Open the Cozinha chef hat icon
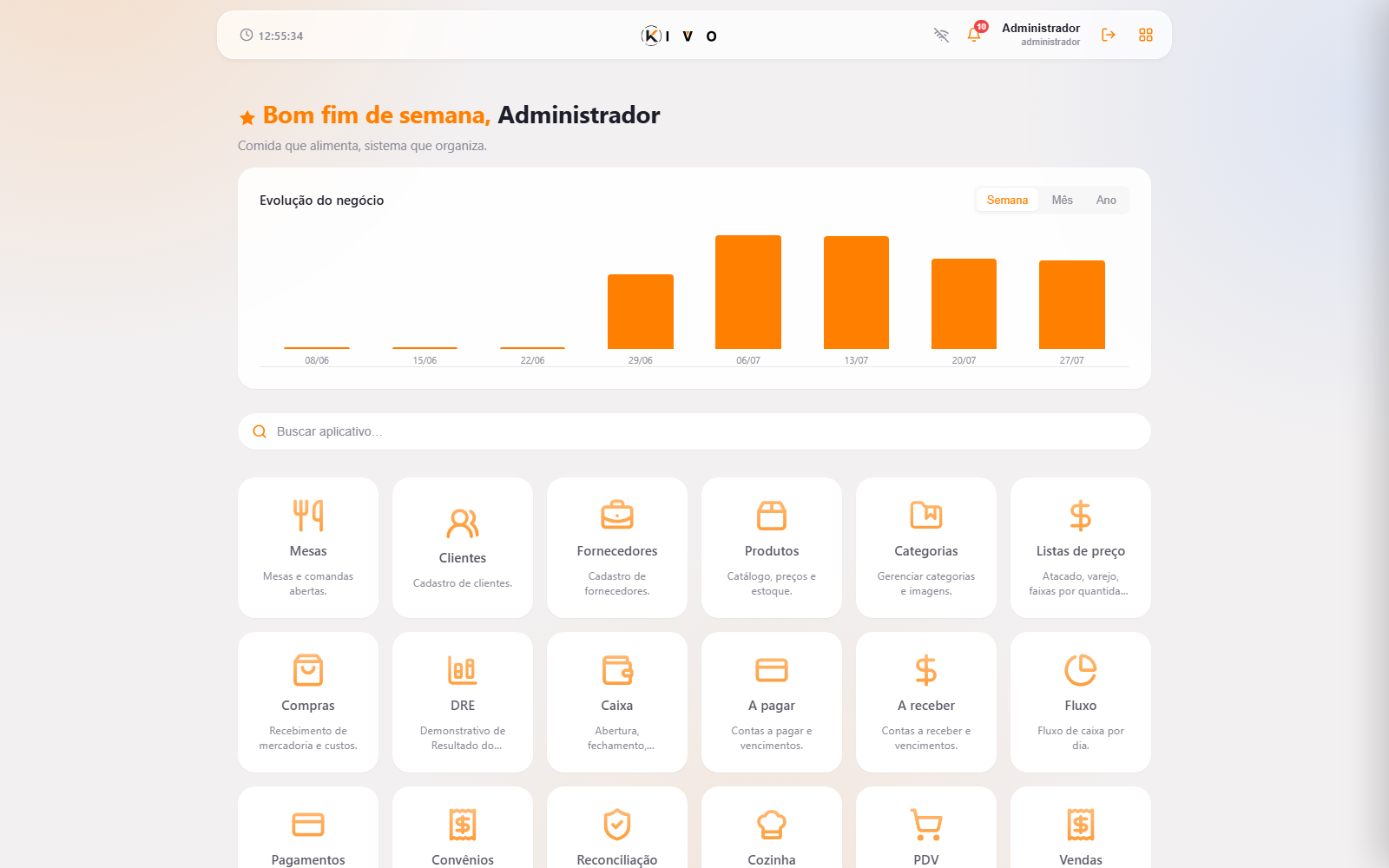This screenshot has height=868, width=1389. [x=772, y=825]
